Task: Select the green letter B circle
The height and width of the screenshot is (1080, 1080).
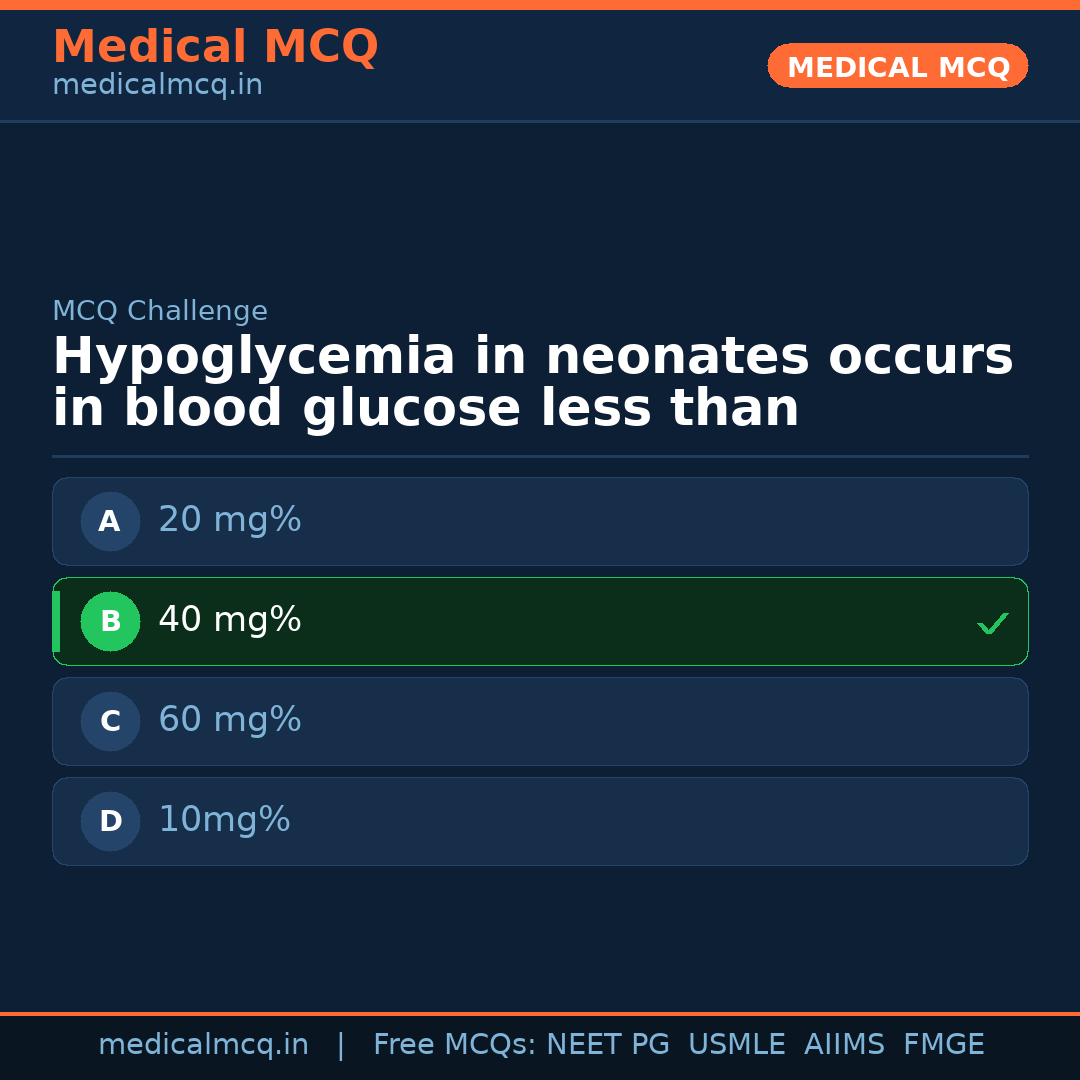Action: click(x=110, y=621)
